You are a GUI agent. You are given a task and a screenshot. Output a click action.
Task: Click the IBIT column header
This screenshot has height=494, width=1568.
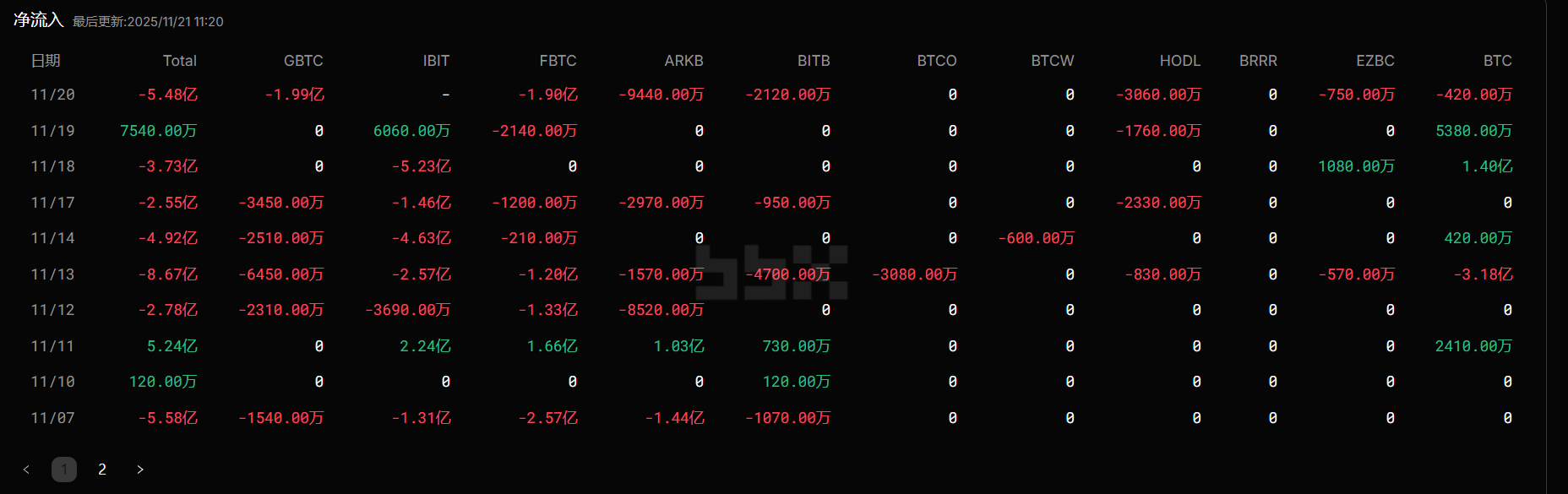pos(436,61)
